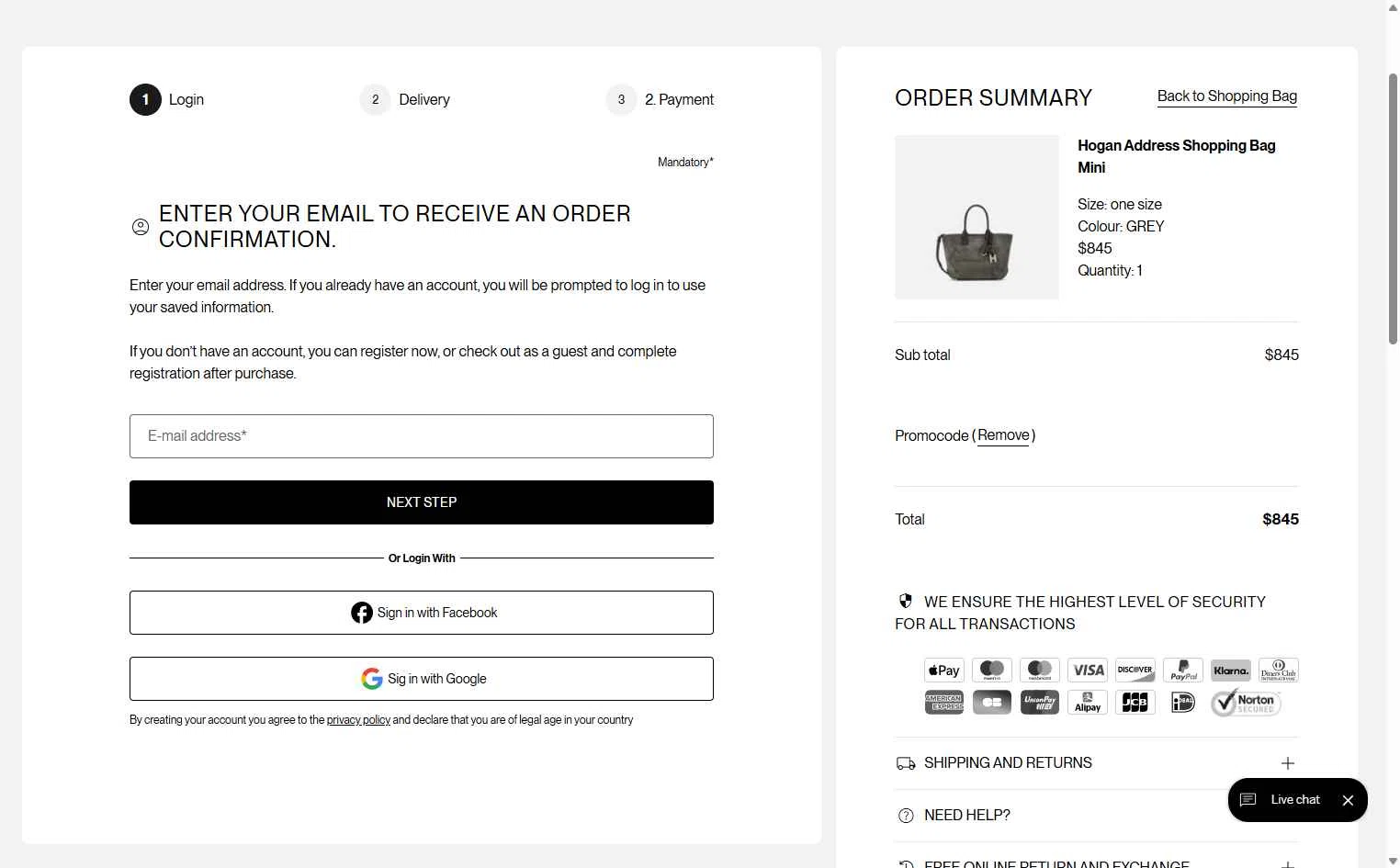The height and width of the screenshot is (868, 1400).
Task: Click the Alipay payment icon
Action: pos(1088,703)
